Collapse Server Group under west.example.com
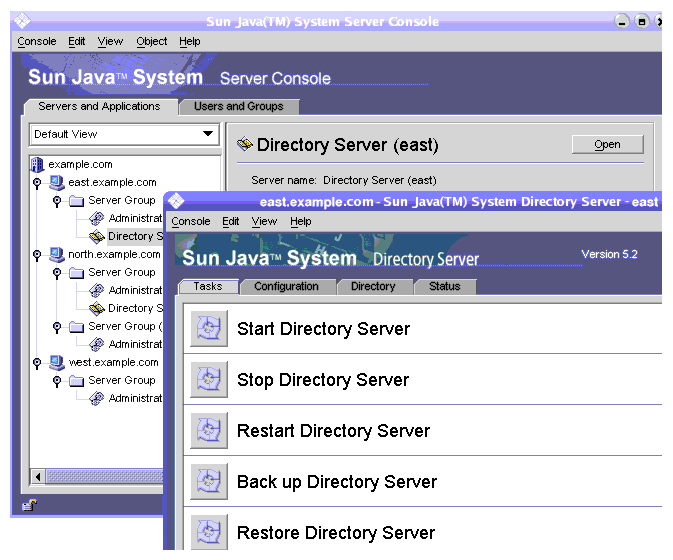 coord(57,381)
